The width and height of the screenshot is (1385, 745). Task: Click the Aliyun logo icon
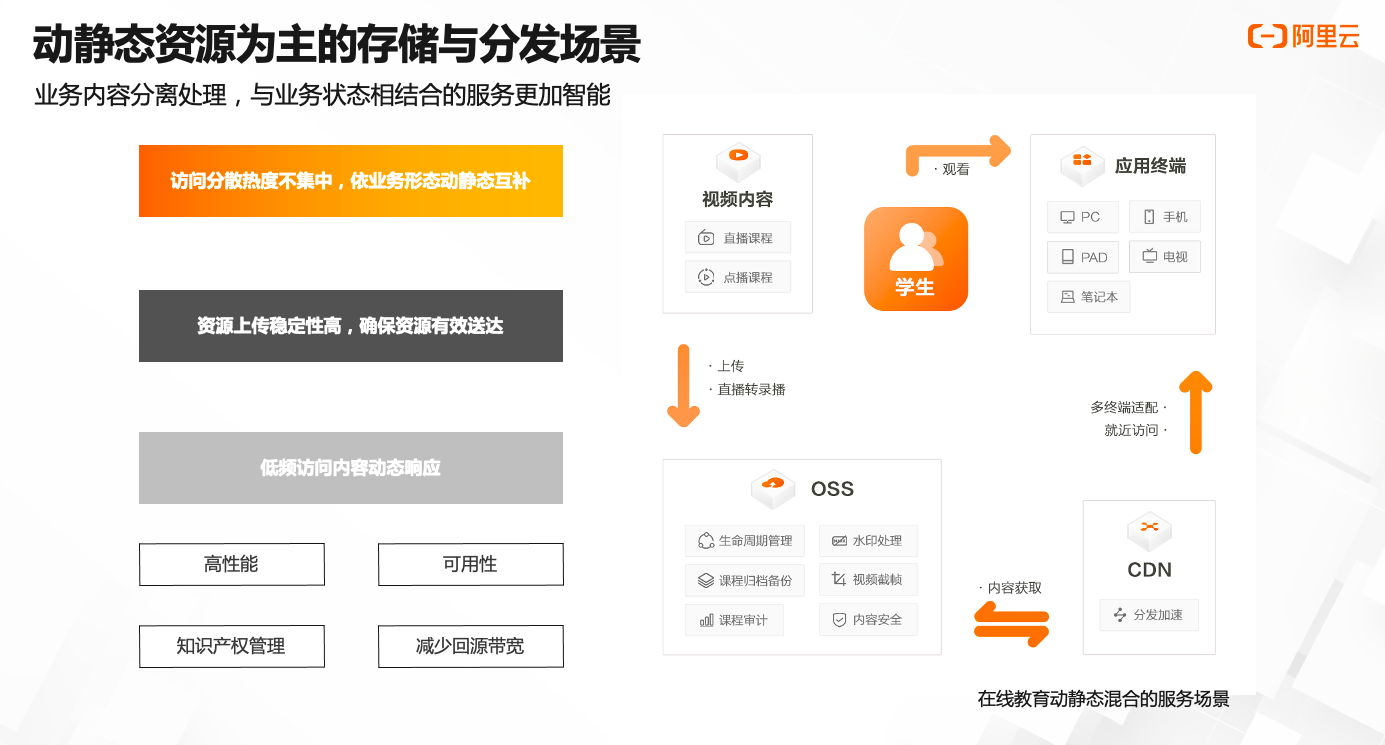click(x=1267, y=37)
